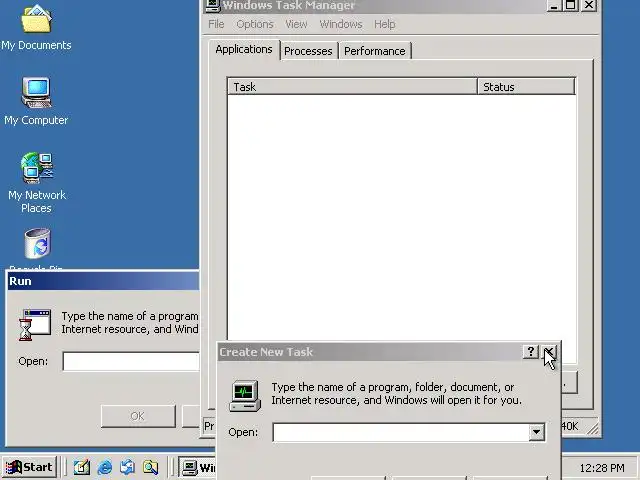Screen dimensions: 640x480
Task: Select the Recycle Bin desktop icon
Action: pyautogui.click(x=37, y=248)
